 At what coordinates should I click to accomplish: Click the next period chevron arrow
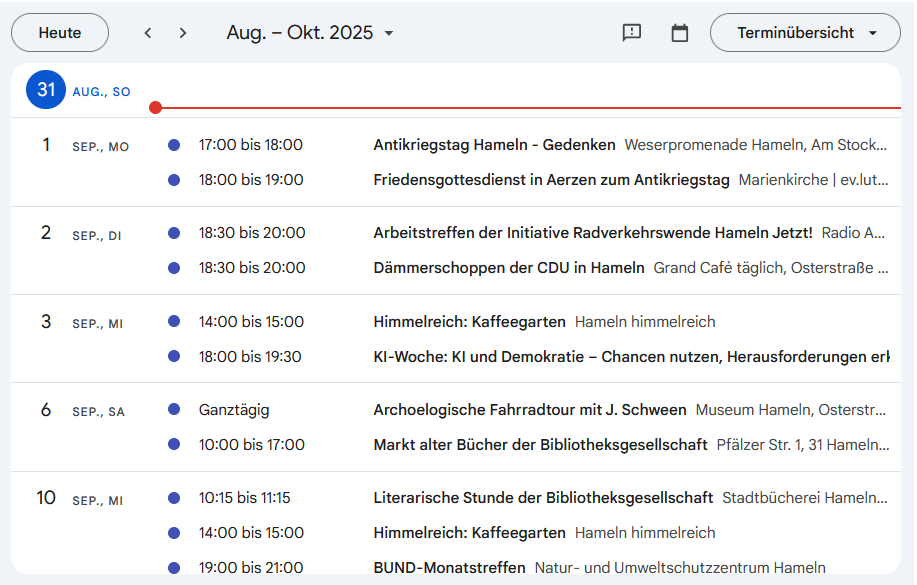pos(183,33)
